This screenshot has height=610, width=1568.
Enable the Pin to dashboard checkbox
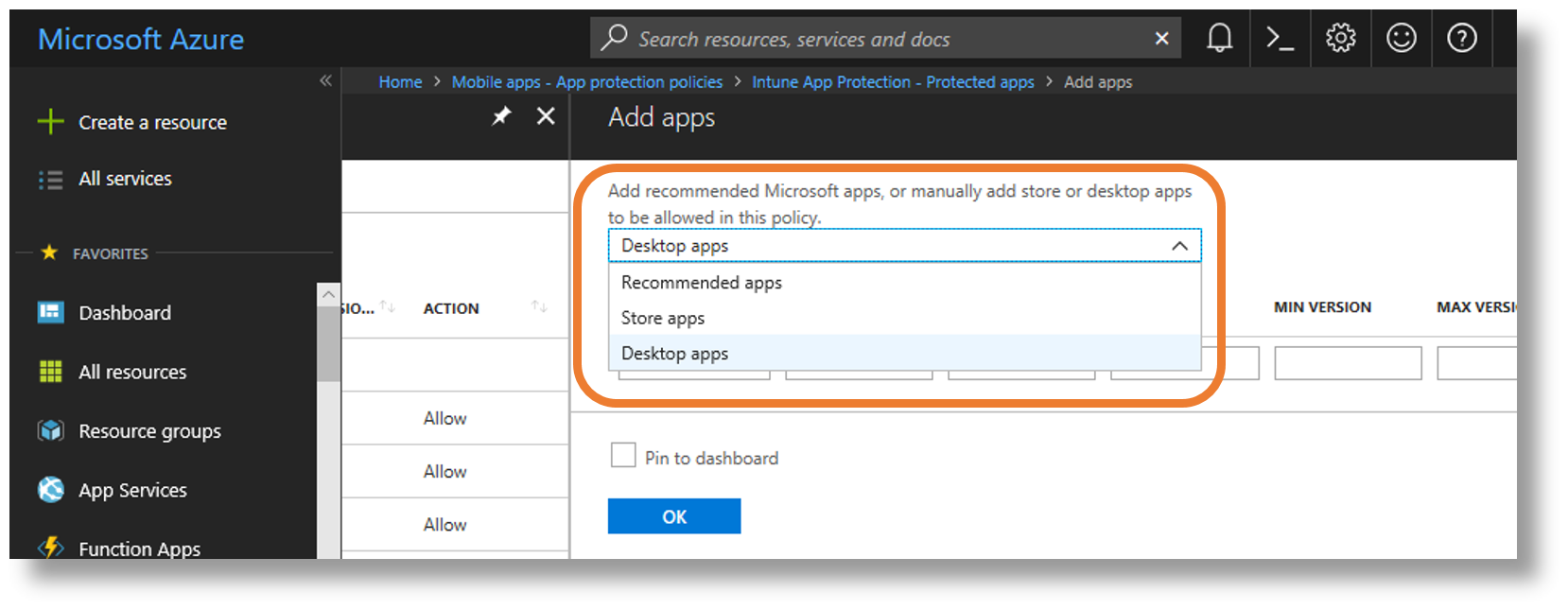click(623, 456)
